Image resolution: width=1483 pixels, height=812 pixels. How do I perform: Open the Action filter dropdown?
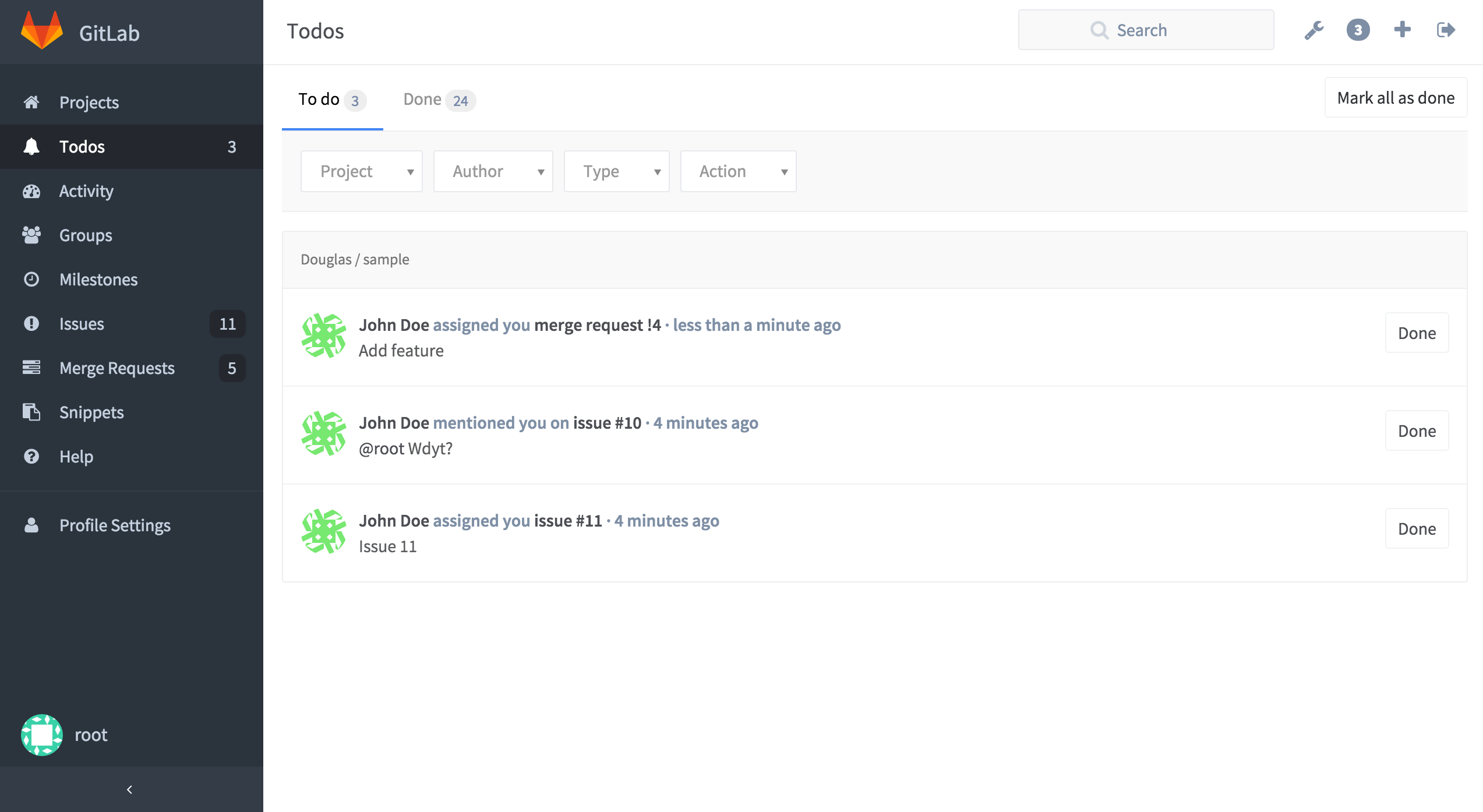[x=738, y=171]
